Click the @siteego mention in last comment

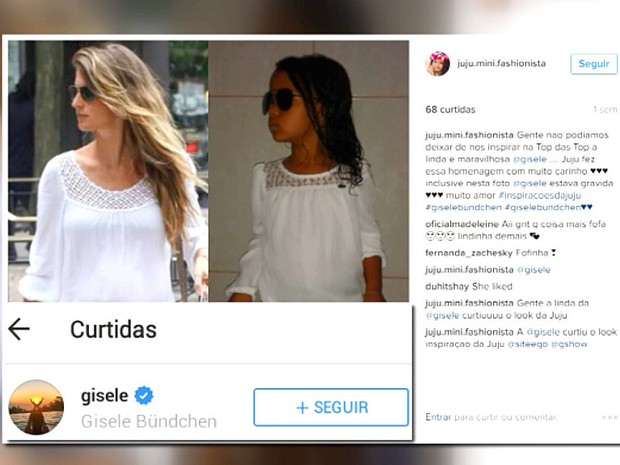[x=528, y=344]
